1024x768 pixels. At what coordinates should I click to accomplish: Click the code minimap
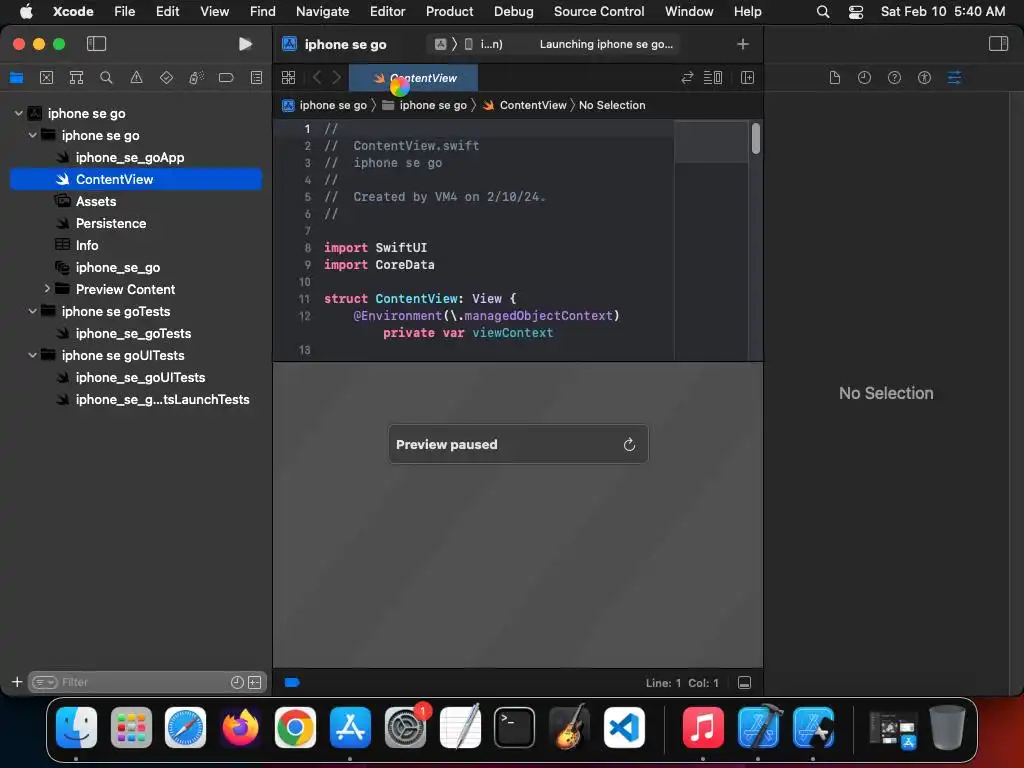tap(711, 239)
